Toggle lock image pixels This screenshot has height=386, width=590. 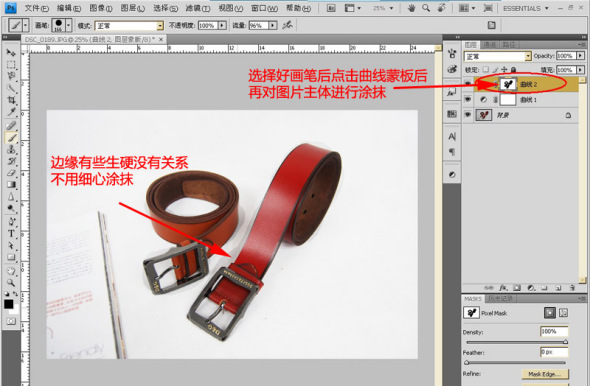pos(495,70)
